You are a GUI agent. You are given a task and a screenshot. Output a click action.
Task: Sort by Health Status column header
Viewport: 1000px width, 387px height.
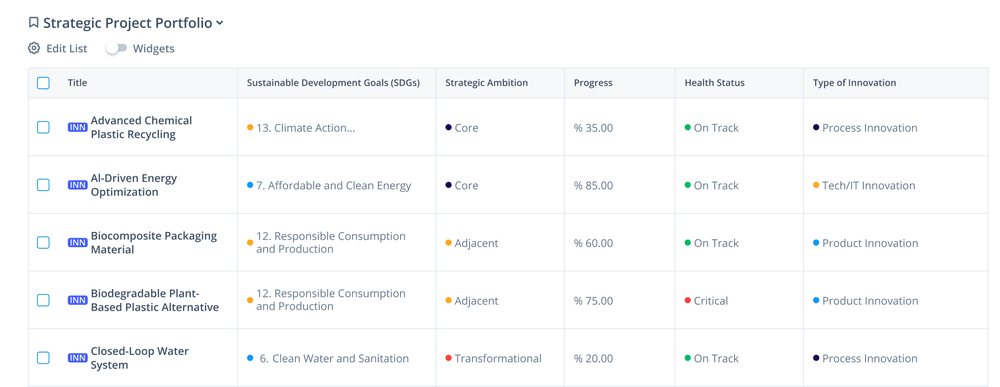[x=714, y=83]
